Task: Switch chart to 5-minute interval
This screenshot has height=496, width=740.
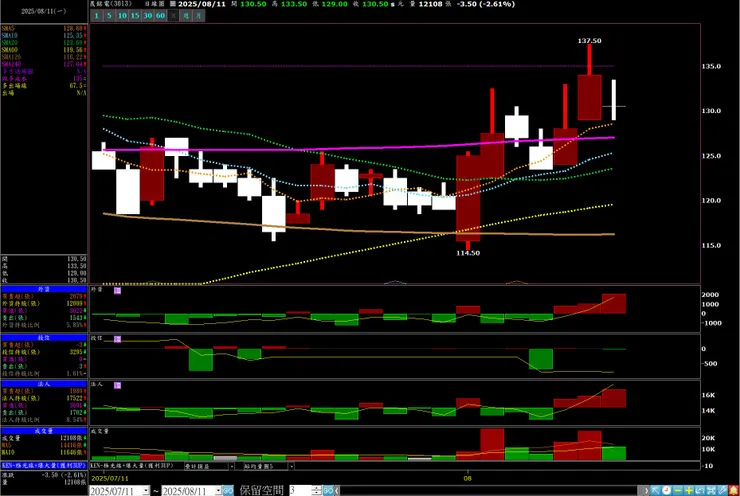Action: click(x=109, y=16)
